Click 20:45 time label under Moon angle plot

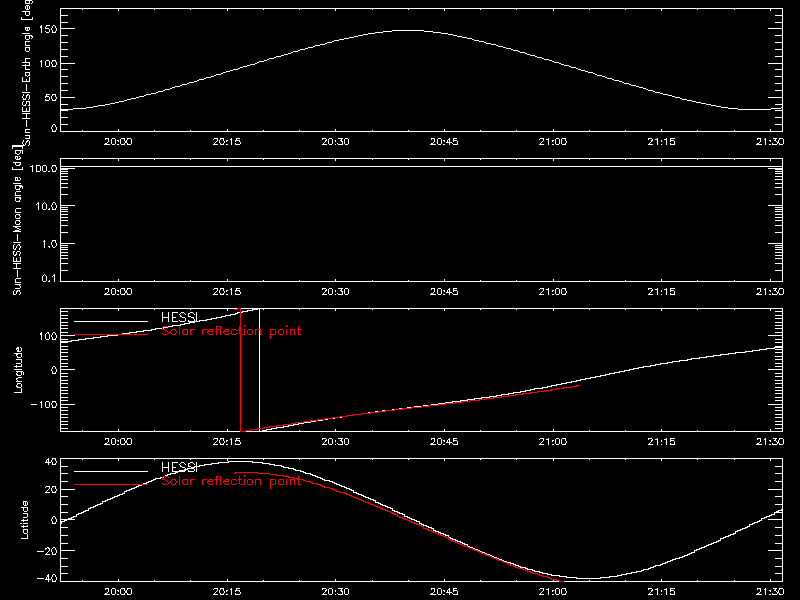[444, 291]
